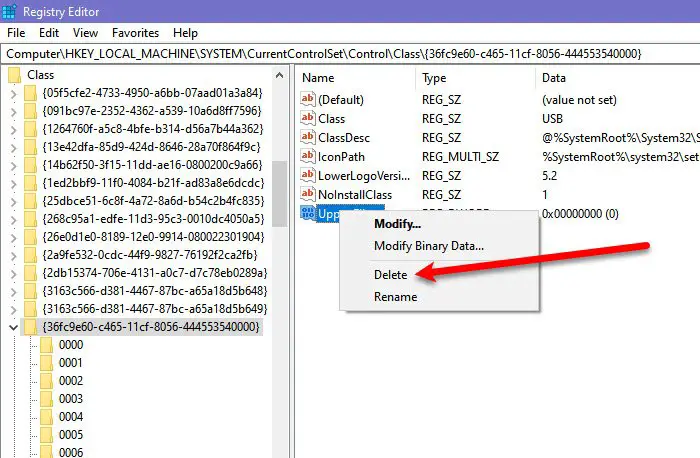The height and width of the screenshot is (458, 700).
Task: Open the Edit menu
Action: click(49, 33)
